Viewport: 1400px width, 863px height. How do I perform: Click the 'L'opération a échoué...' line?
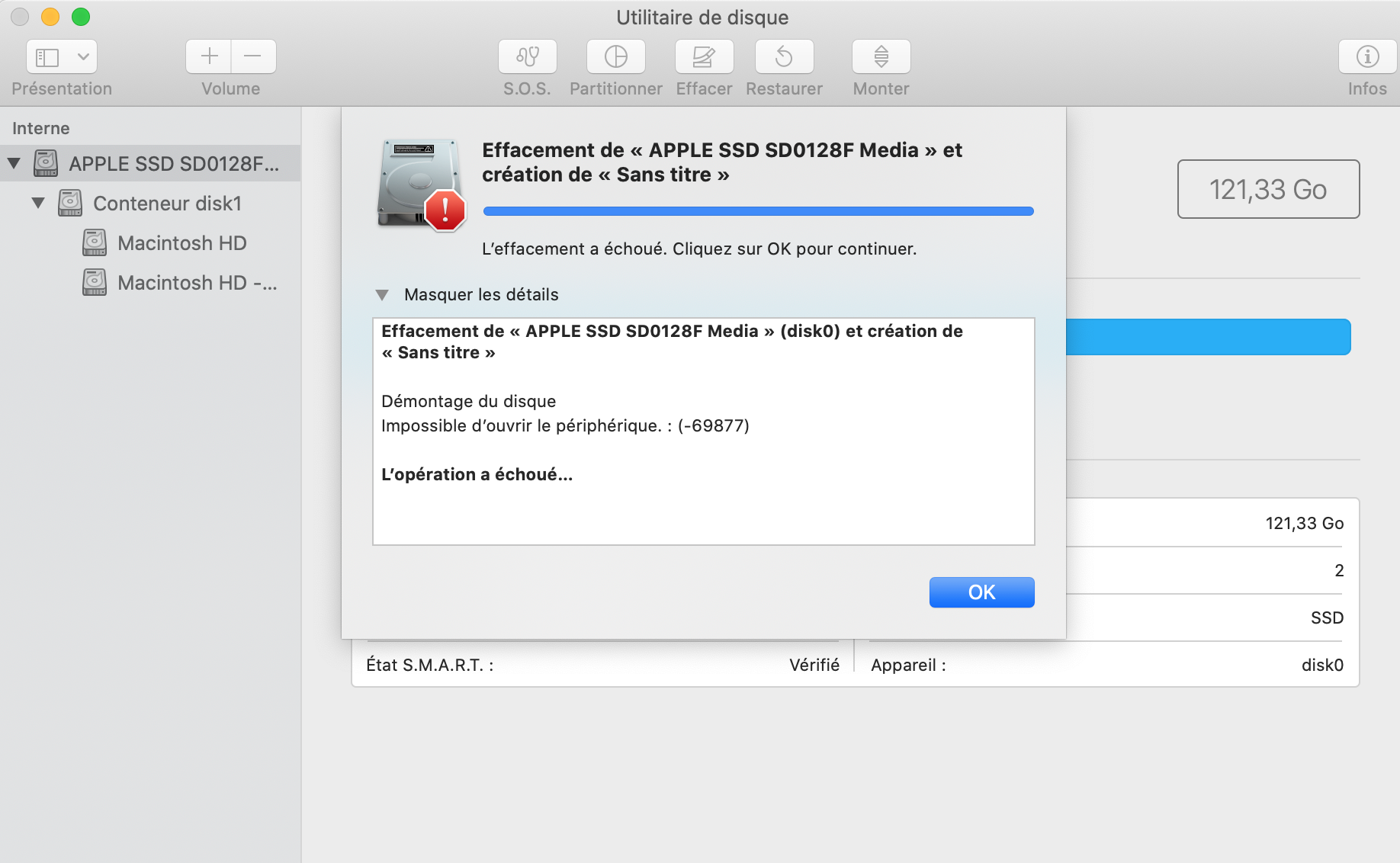pos(477,474)
